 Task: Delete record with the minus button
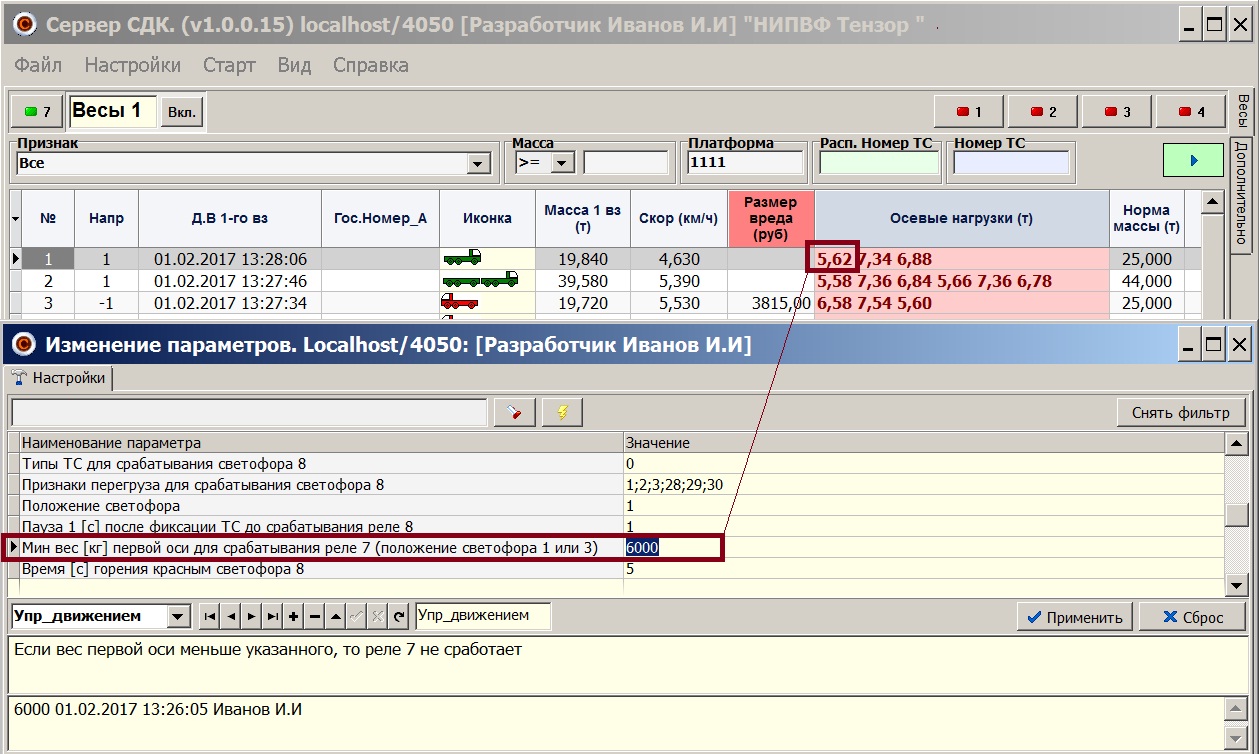click(315, 617)
